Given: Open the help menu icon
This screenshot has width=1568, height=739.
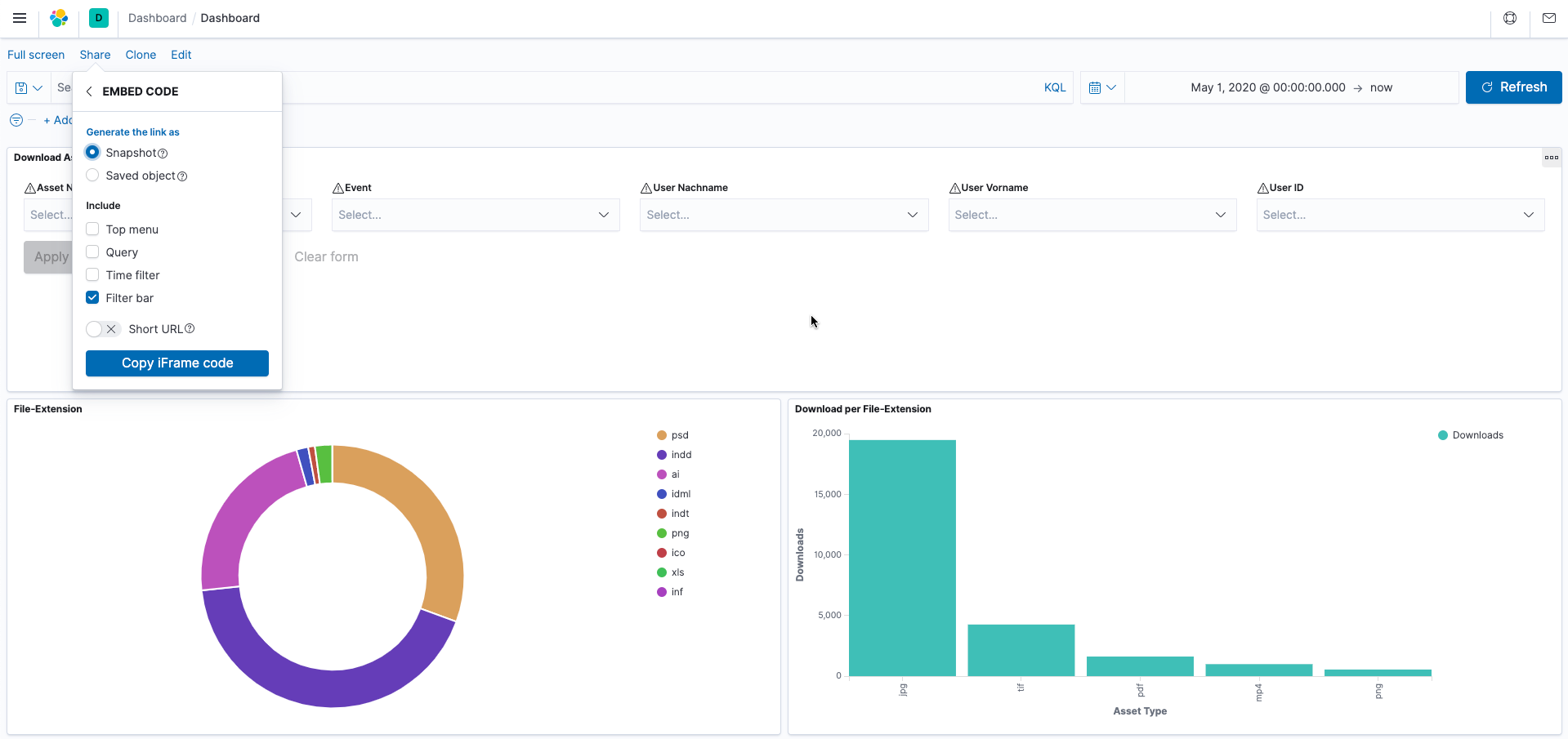Looking at the screenshot, I should click(1510, 18).
